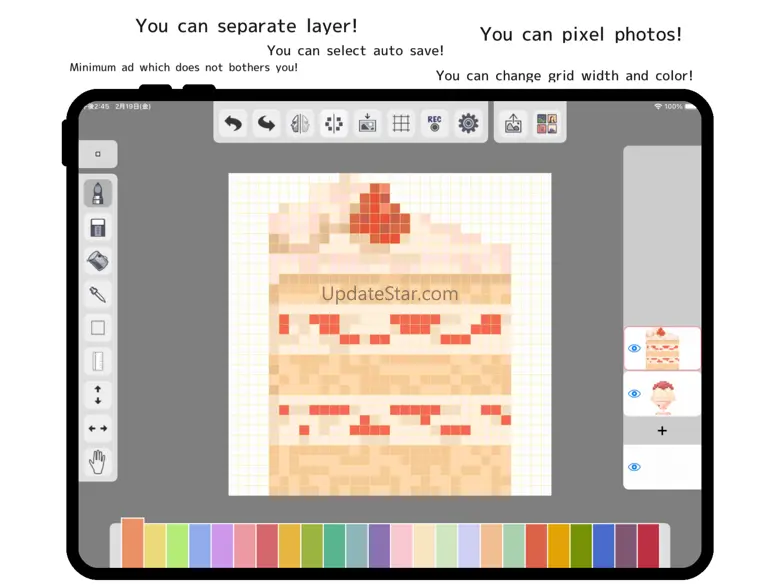Select the cake layer thumbnail
Screen dimensions: 780x585
coord(663,348)
